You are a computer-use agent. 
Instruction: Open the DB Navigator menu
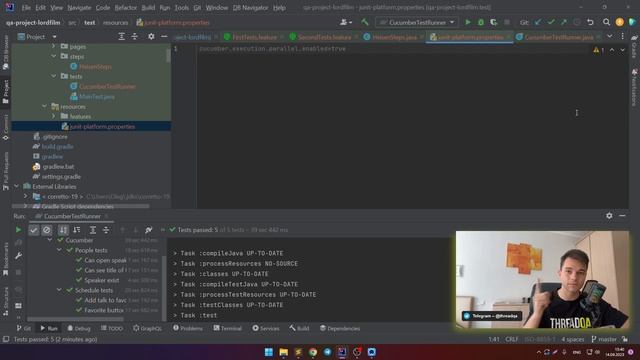coord(251,8)
